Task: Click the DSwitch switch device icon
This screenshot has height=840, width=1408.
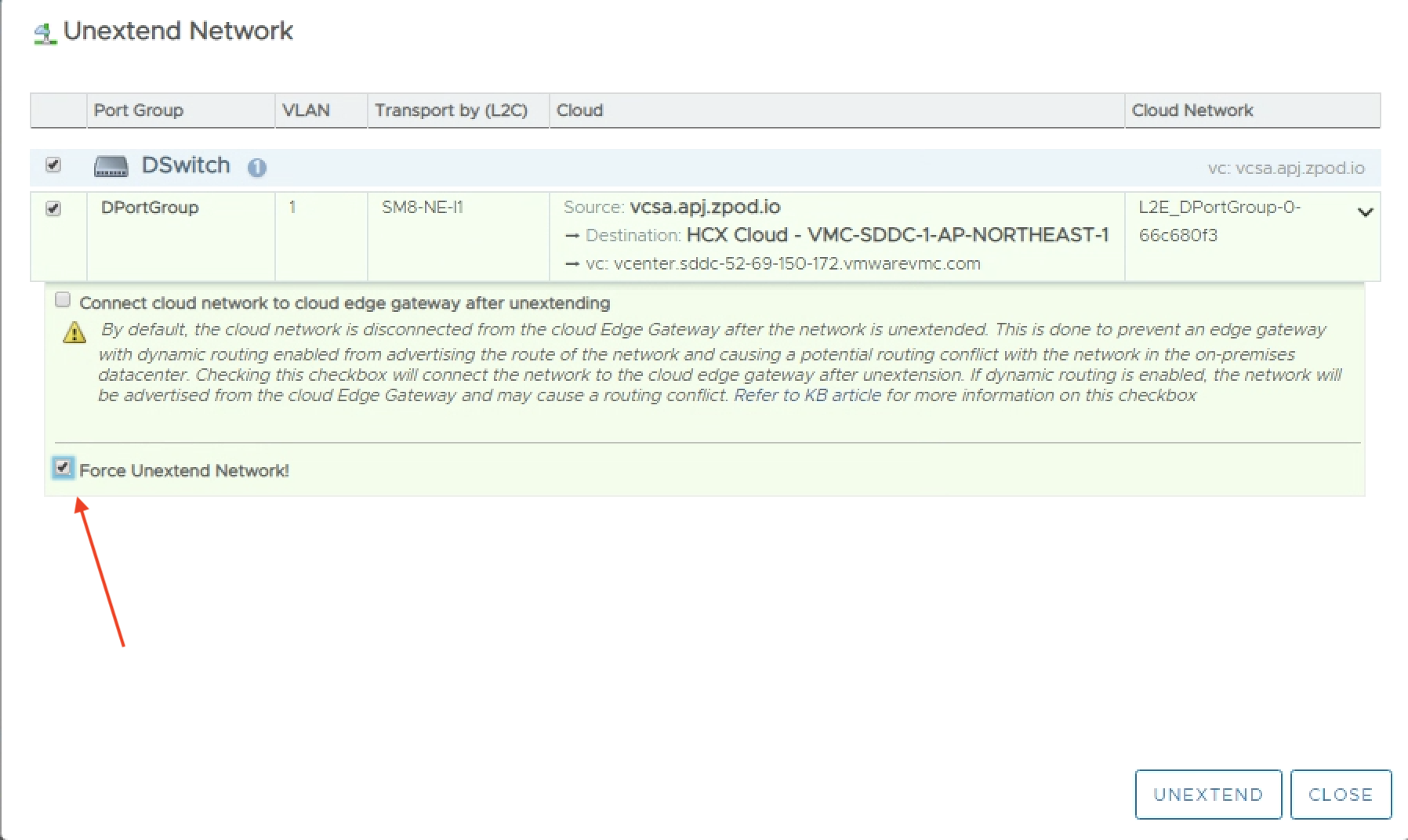Action: [111, 166]
